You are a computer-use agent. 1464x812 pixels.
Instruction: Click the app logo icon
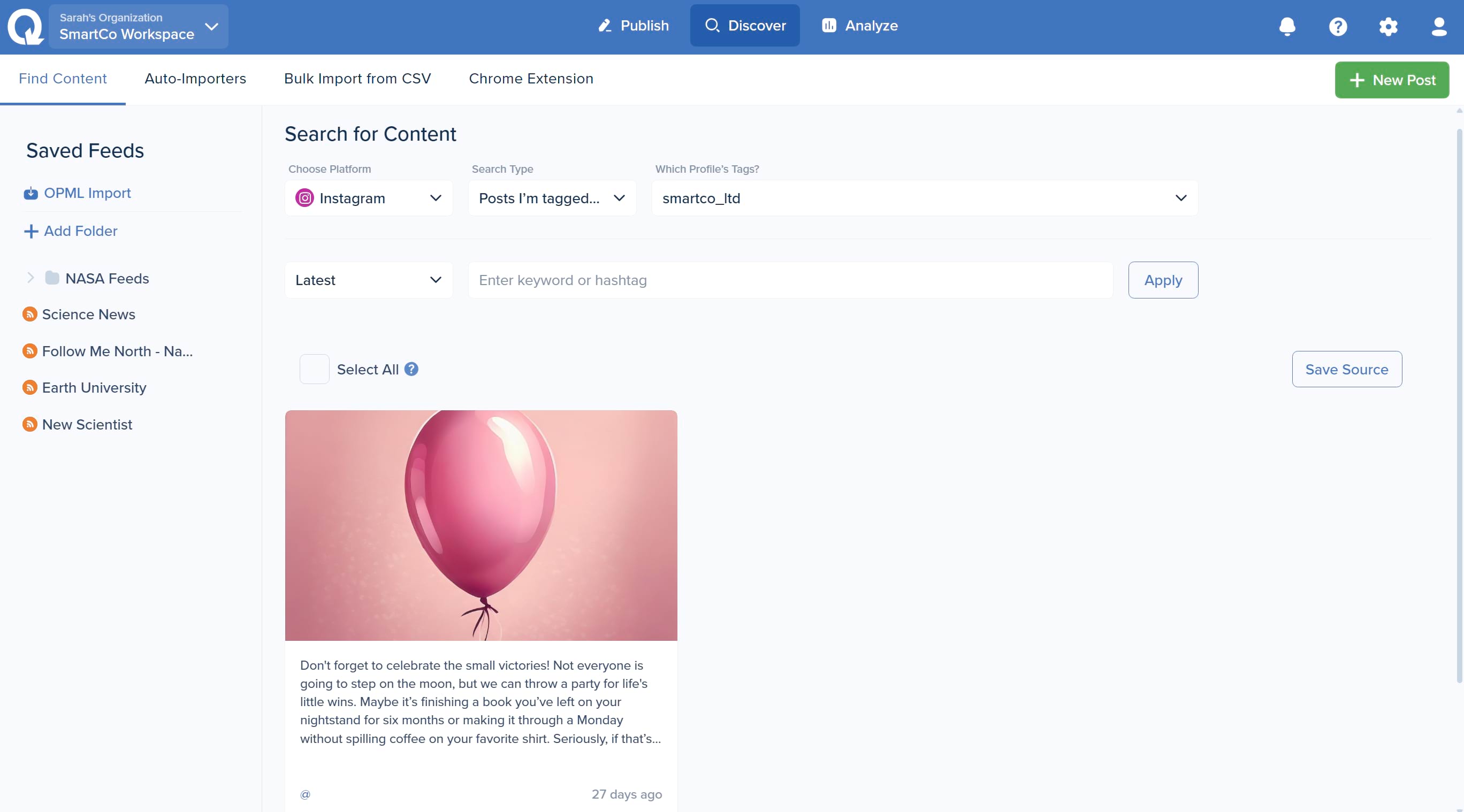click(25, 27)
